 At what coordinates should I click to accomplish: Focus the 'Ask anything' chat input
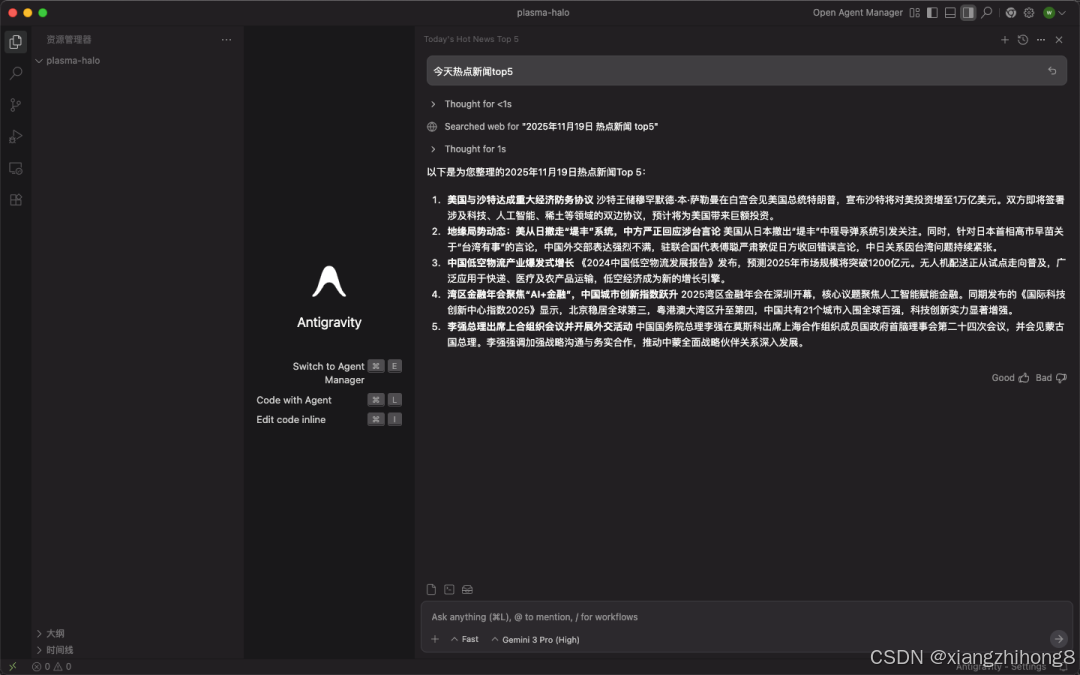746,617
